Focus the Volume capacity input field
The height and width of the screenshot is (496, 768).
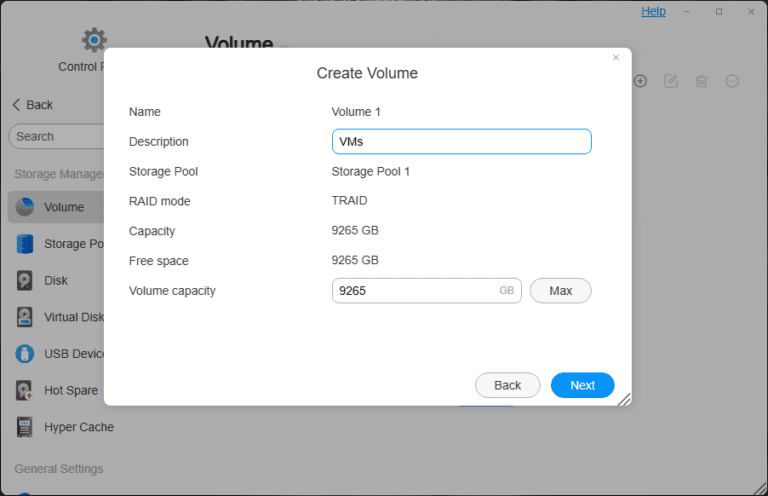click(x=416, y=291)
